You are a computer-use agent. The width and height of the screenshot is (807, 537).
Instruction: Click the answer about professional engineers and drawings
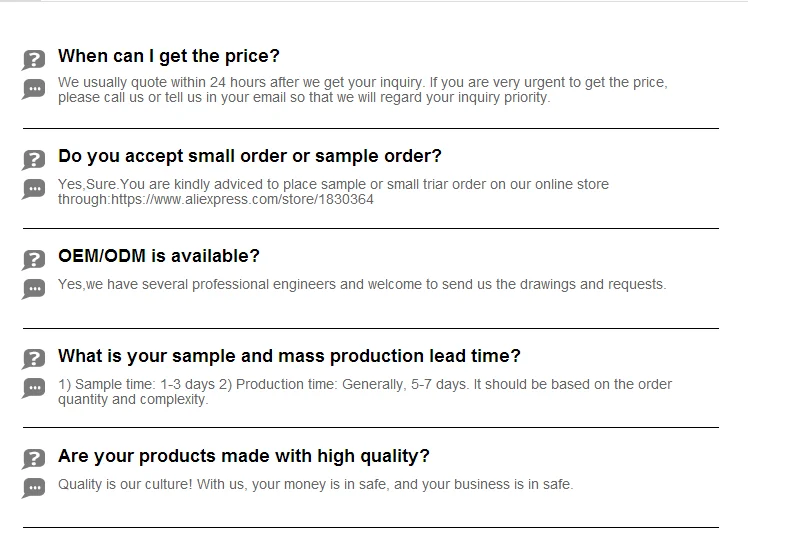(x=362, y=284)
